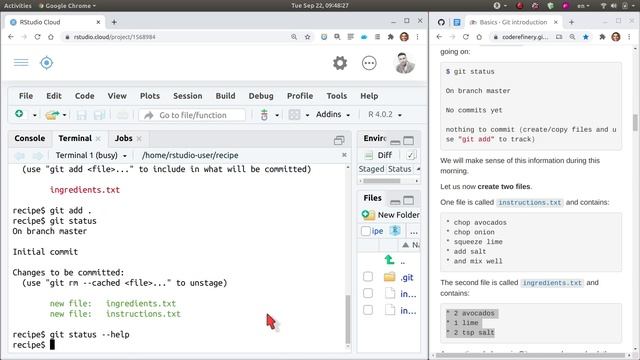The image size is (640, 360).
Task: Open the File menu in RStudio
Action: (x=26, y=96)
